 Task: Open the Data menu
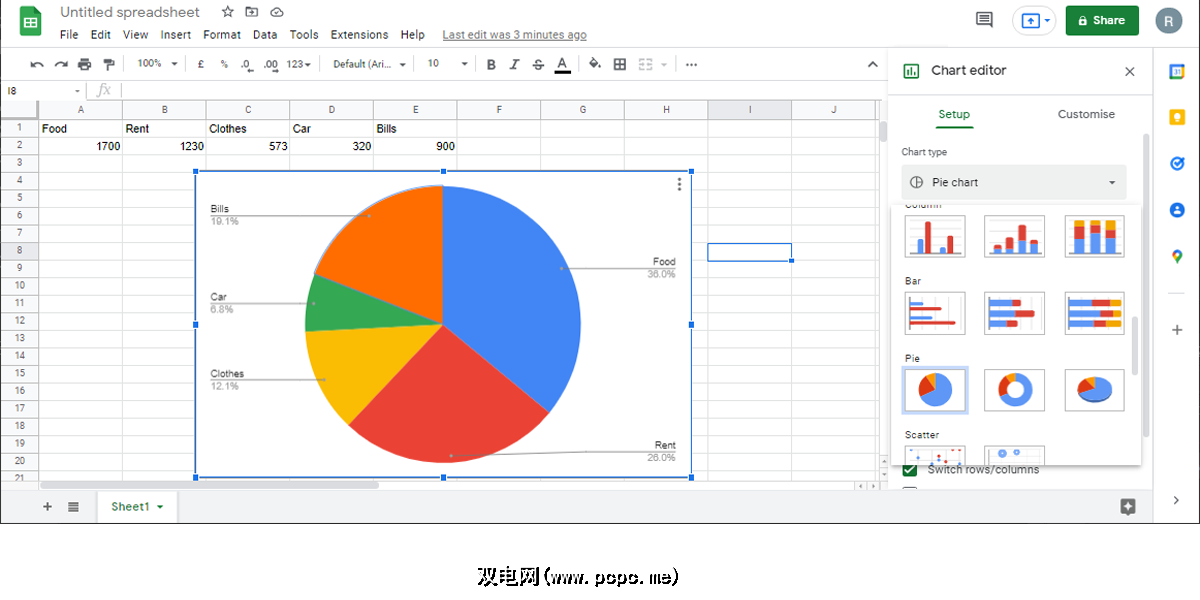[265, 34]
